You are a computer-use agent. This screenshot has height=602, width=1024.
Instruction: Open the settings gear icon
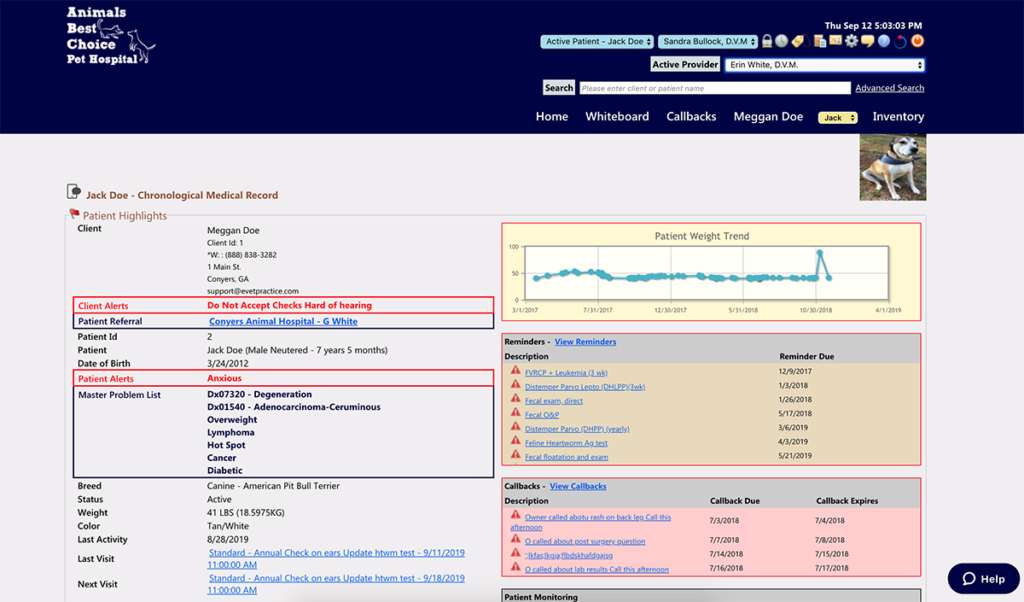coord(851,42)
